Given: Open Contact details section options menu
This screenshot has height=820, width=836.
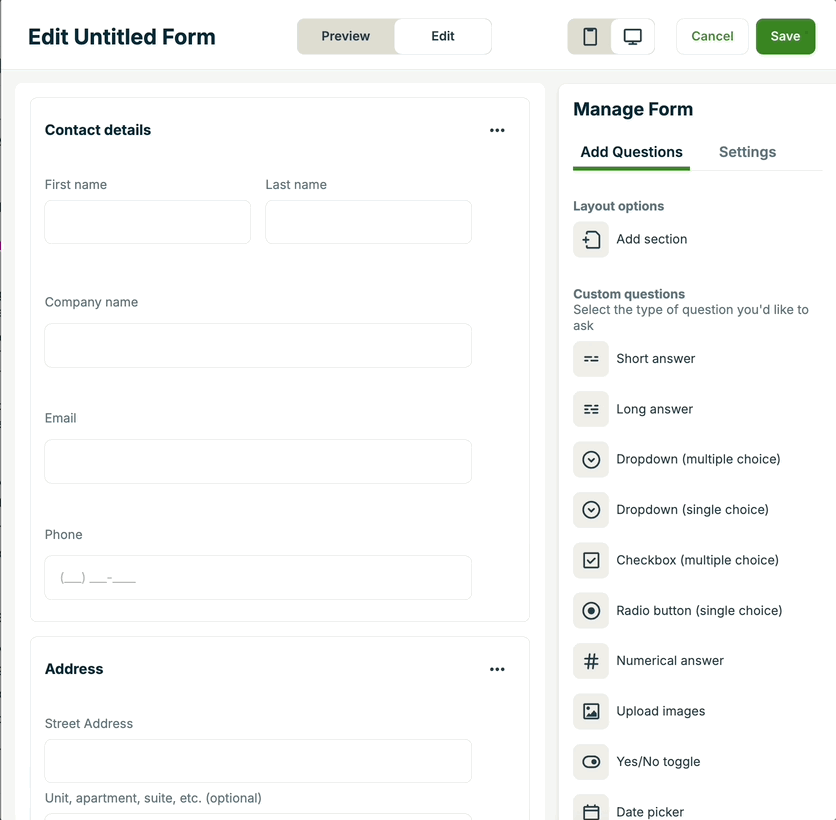Looking at the screenshot, I should coord(497,130).
